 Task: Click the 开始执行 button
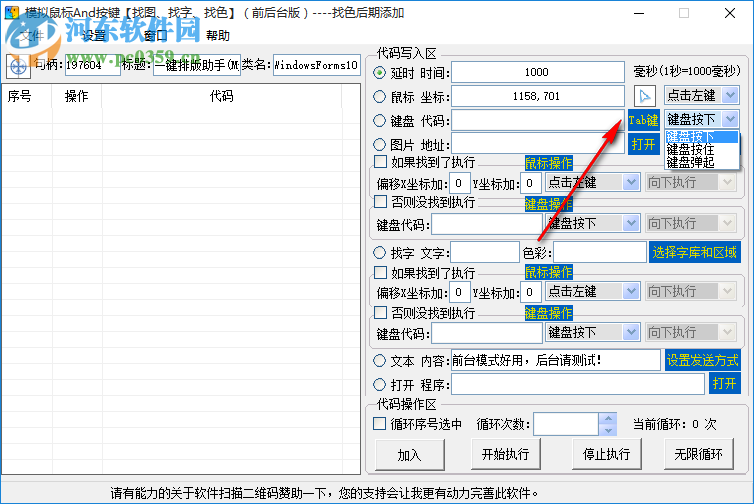506,454
